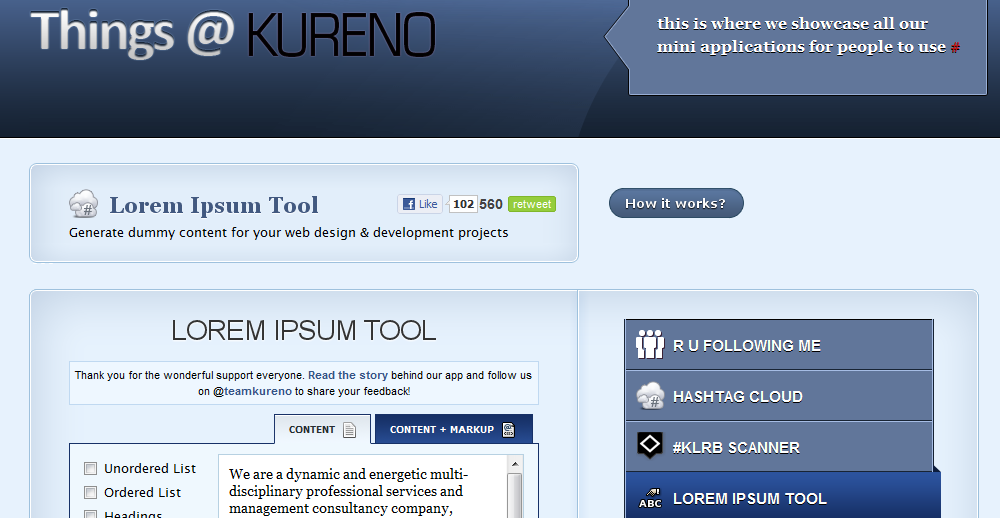Screen dimensions: 1000x518
Task: Tick the Headings checkbox
Action: (x=91, y=514)
